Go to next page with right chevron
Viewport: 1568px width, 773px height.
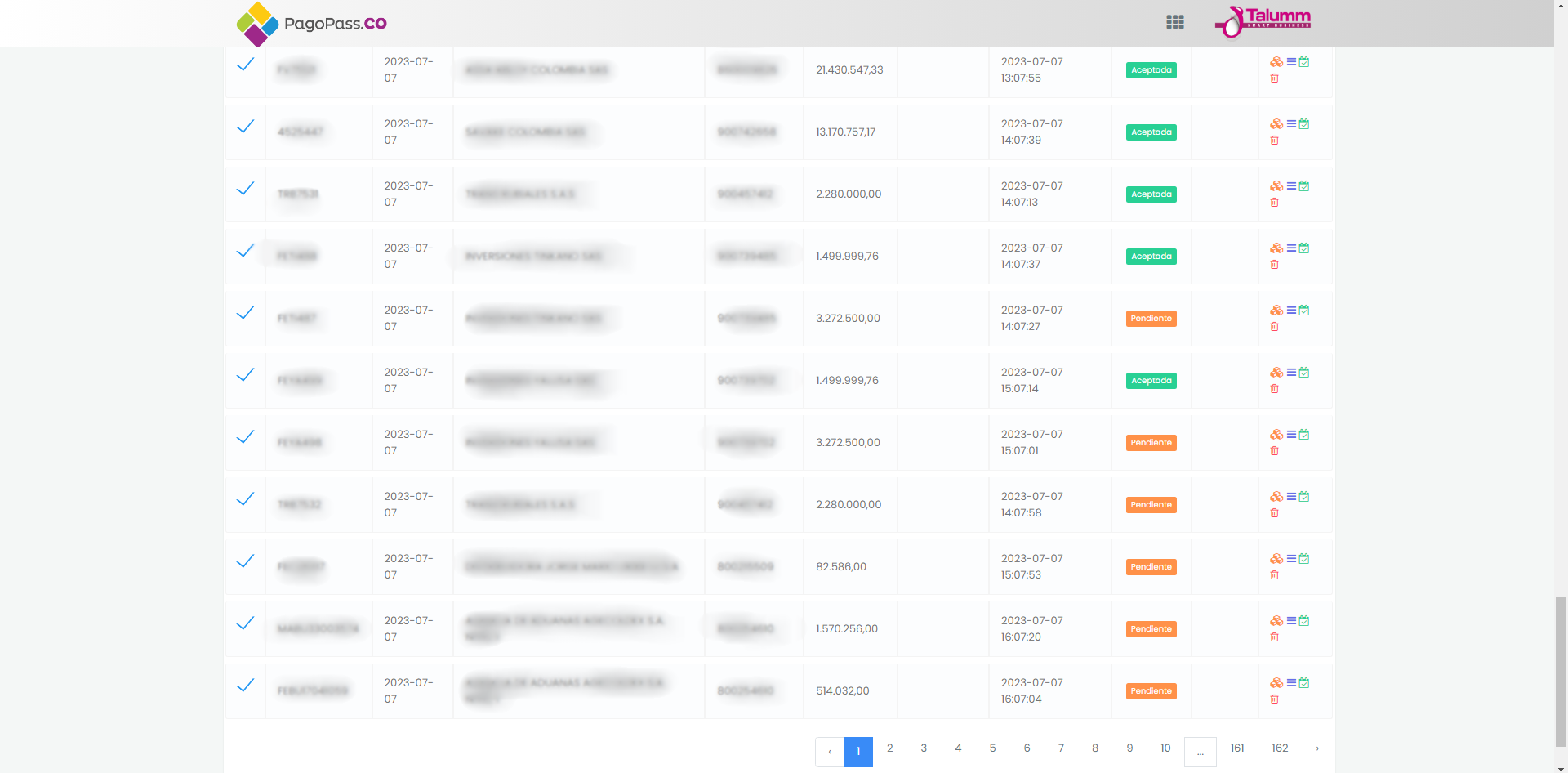(1316, 748)
